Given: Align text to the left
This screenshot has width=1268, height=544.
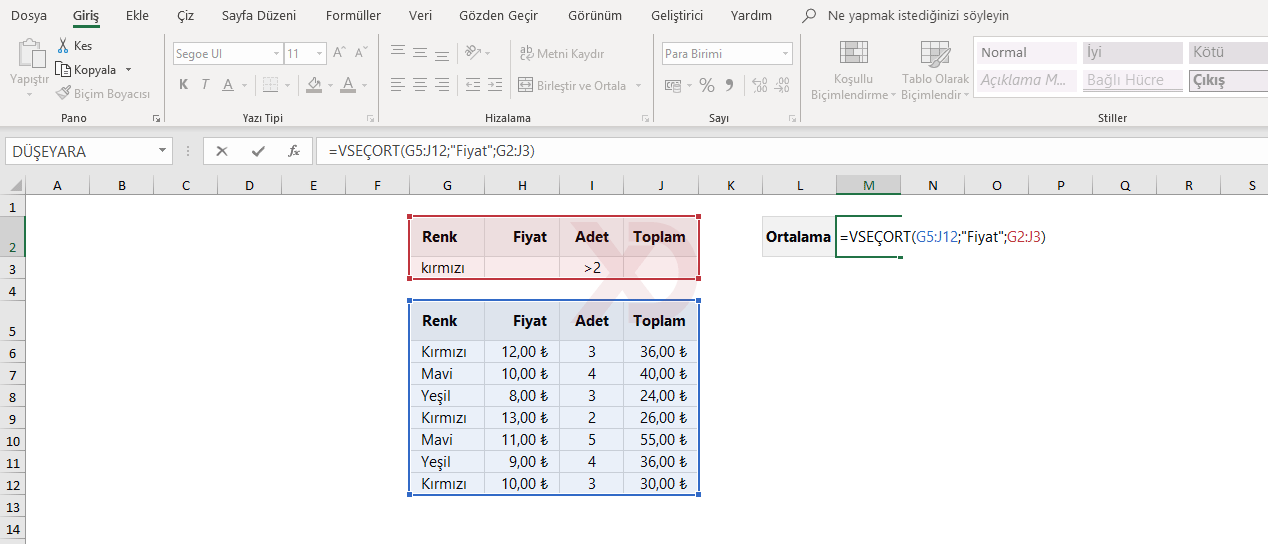Looking at the screenshot, I should pyautogui.click(x=397, y=85).
